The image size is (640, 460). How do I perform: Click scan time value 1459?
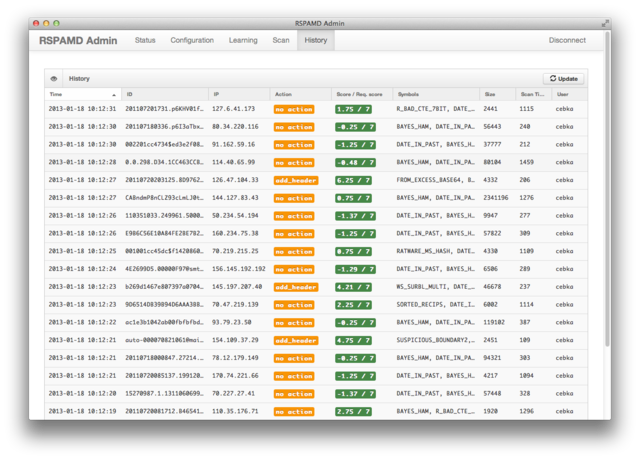(x=527, y=162)
